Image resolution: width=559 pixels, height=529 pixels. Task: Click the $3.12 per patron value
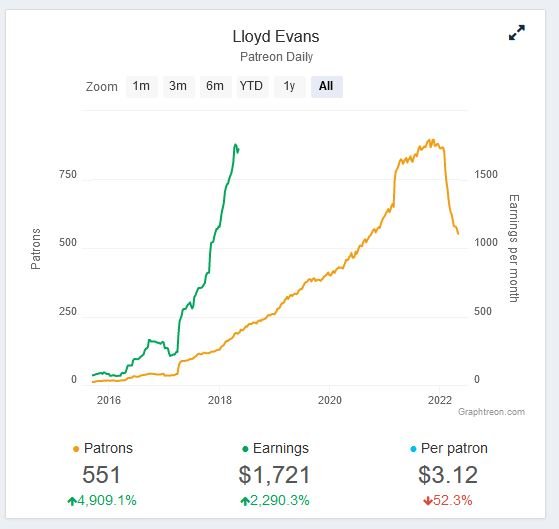[x=448, y=475]
